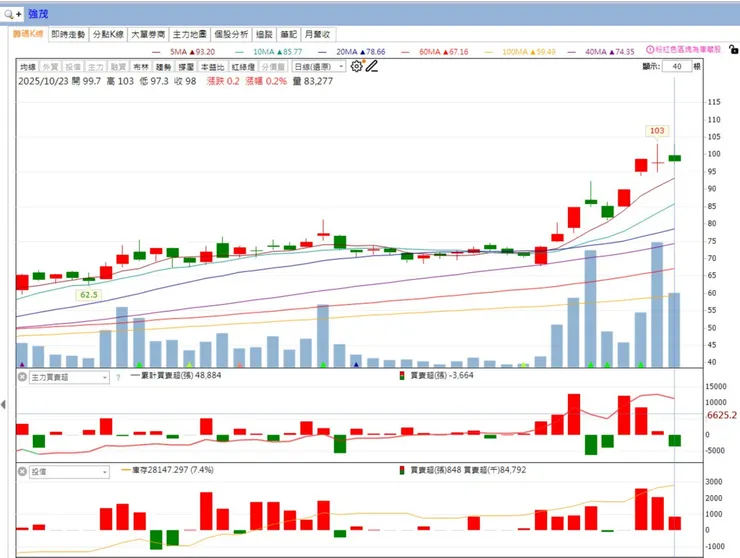Toggle the 趨勢 trend button
740x558 pixels.
point(163,67)
